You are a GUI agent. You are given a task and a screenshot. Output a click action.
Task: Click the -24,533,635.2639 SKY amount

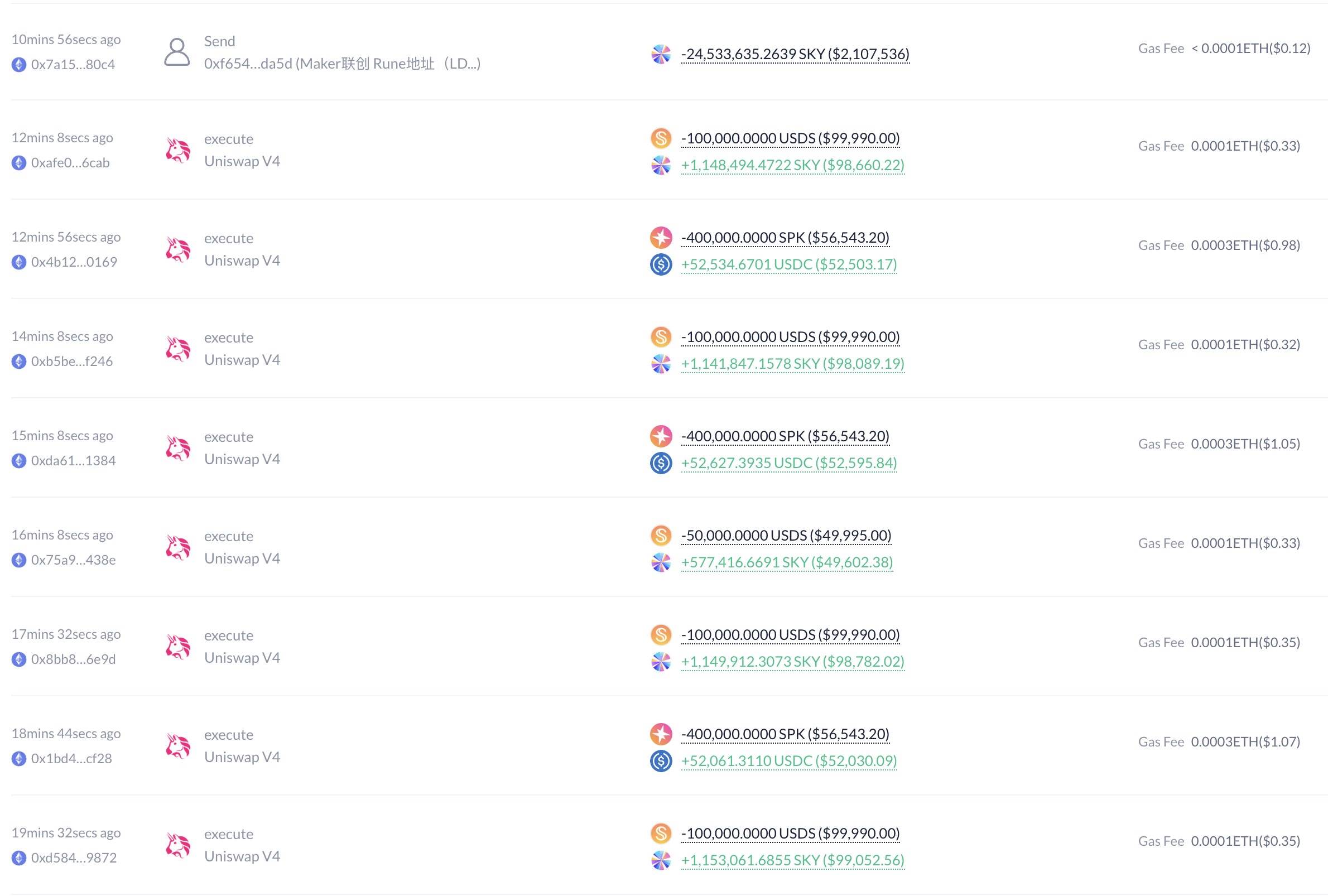point(795,54)
